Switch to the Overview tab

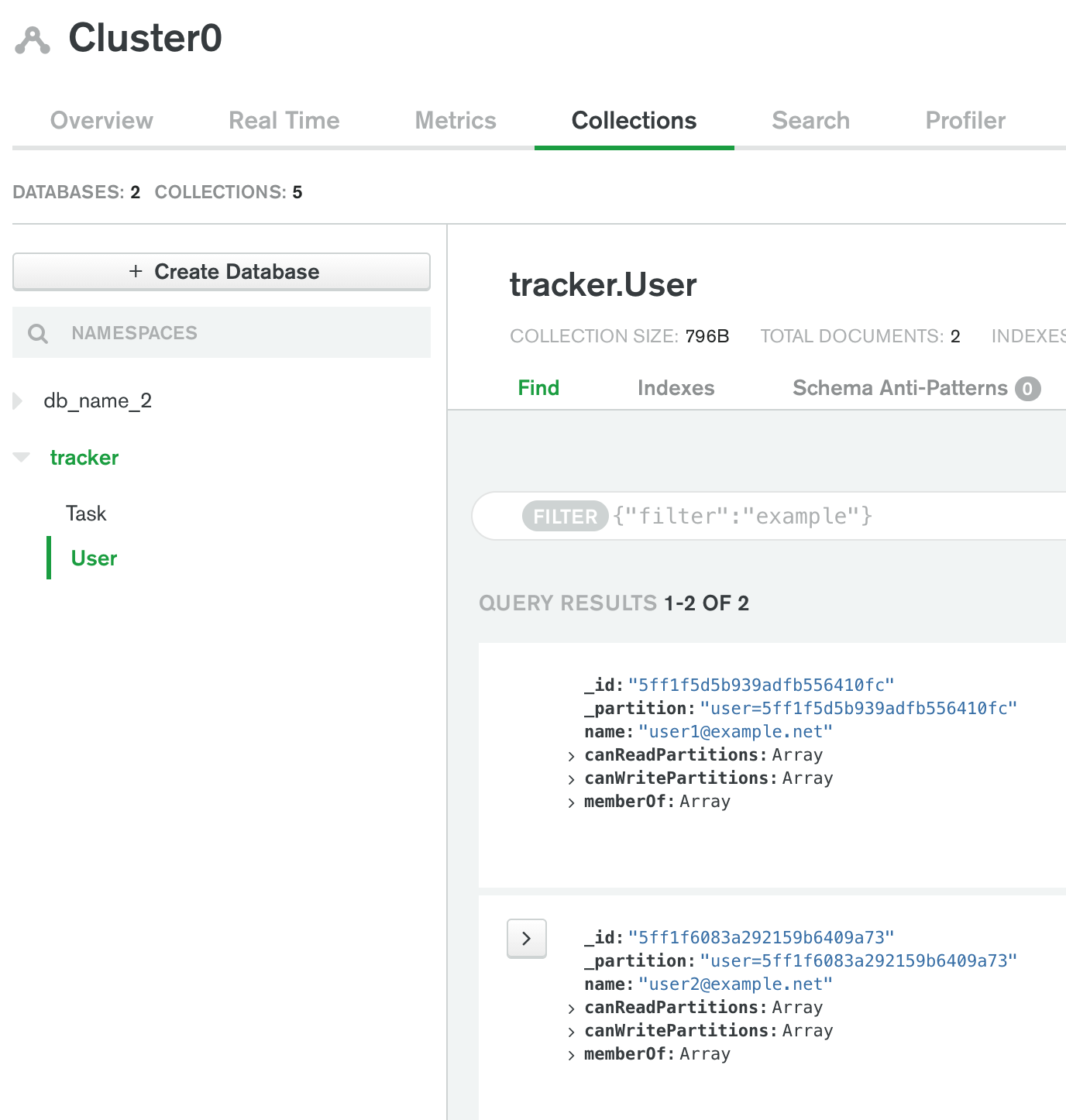(x=101, y=121)
